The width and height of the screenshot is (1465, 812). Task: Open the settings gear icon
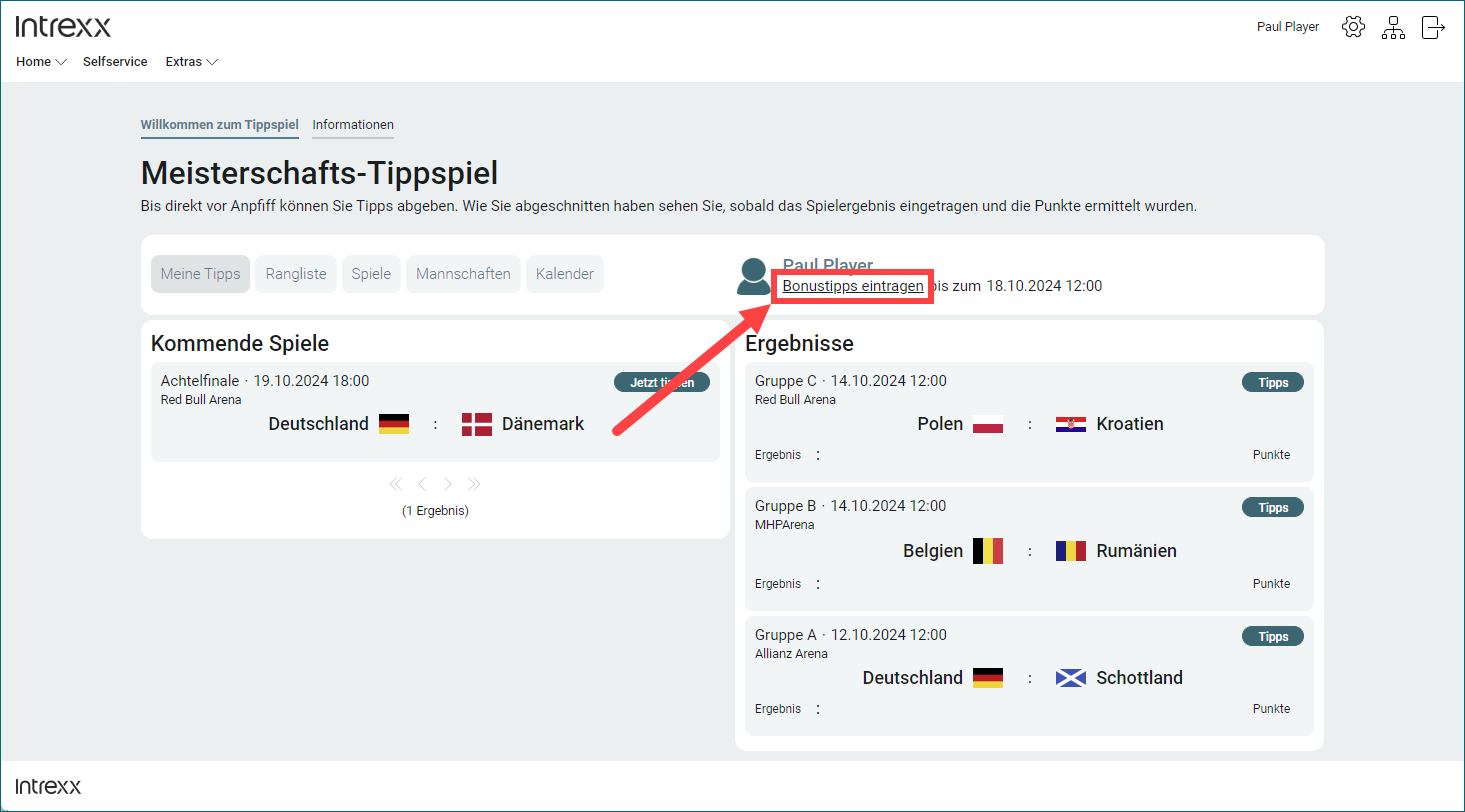pyautogui.click(x=1353, y=27)
